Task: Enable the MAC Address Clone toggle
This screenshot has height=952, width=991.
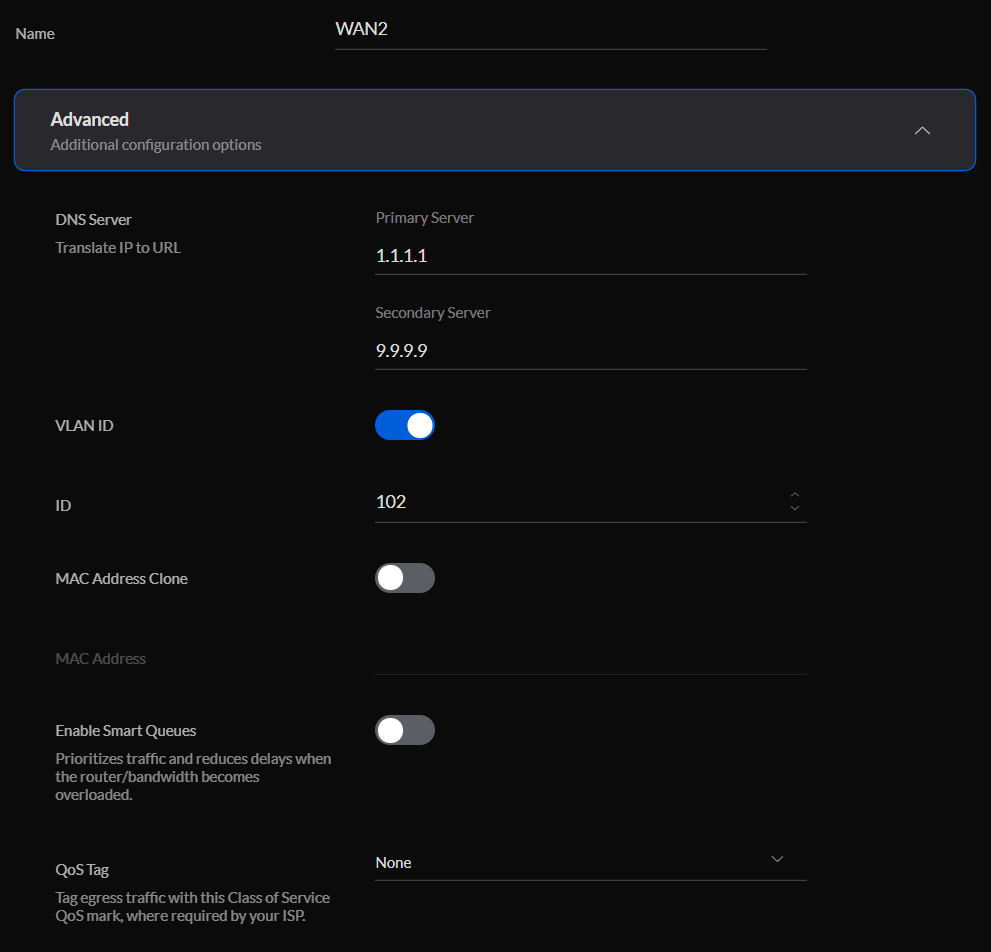Action: [405, 578]
